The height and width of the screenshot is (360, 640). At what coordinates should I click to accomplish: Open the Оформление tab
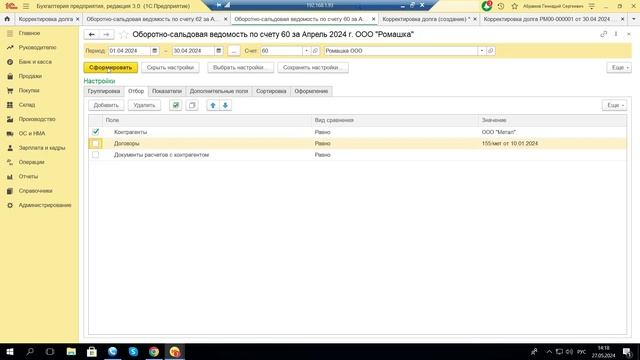click(x=311, y=91)
